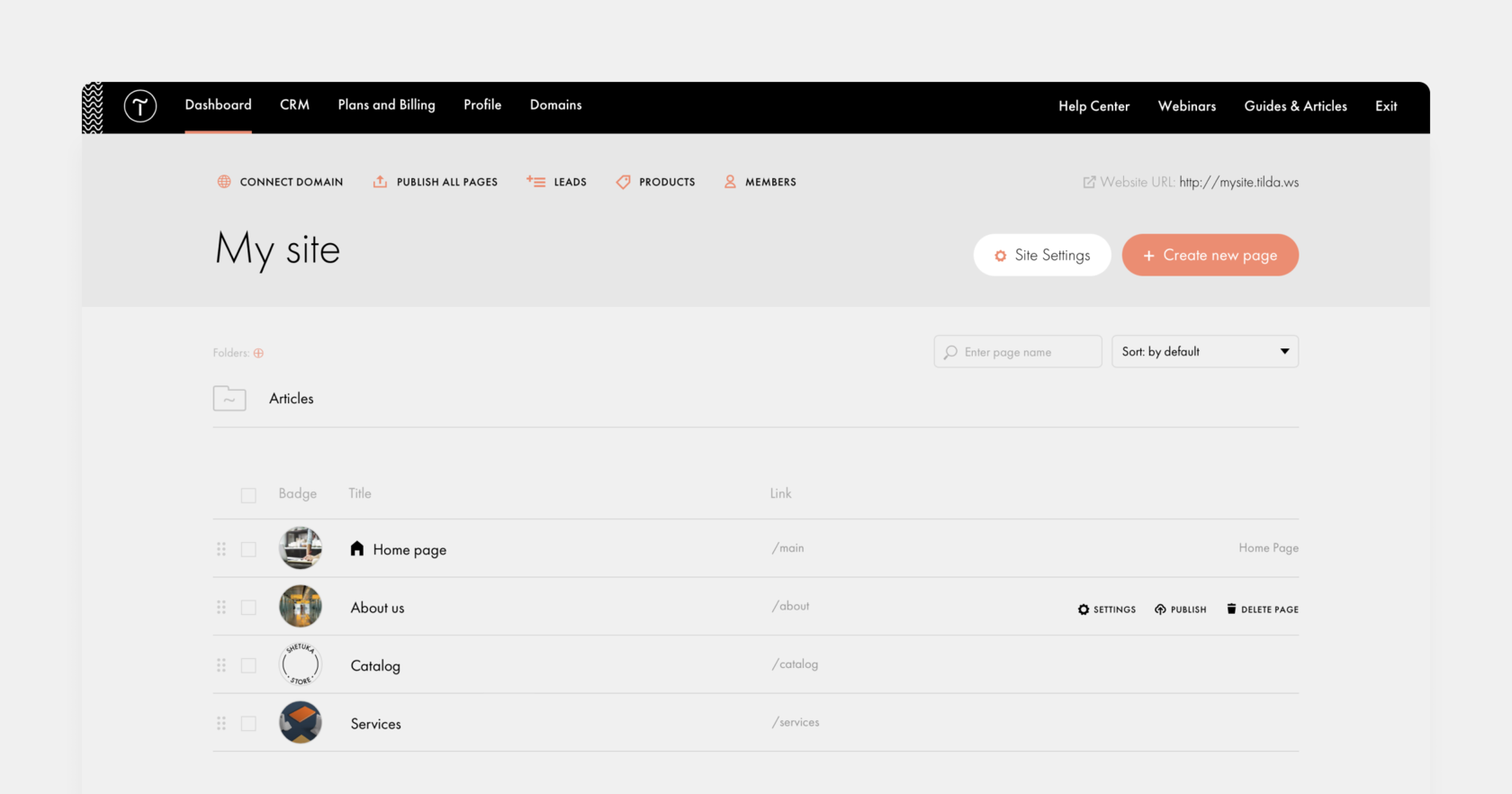The height and width of the screenshot is (794, 1512).
Task: Click the Connect Domain globe icon
Action: point(224,182)
